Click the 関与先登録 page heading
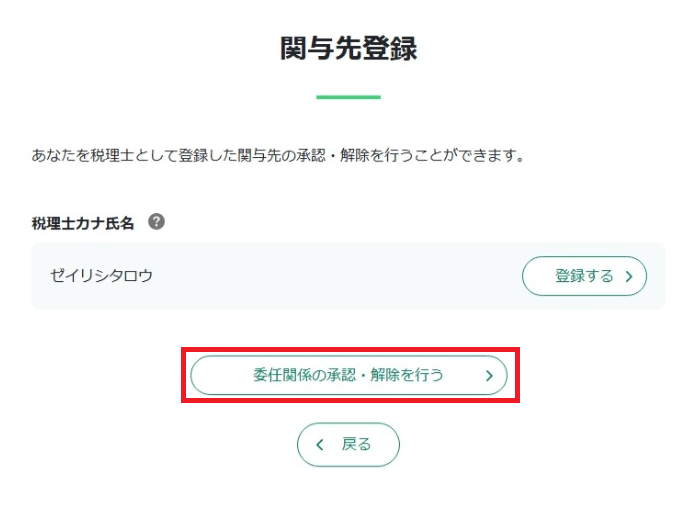Viewport: 696px width, 512px height. click(348, 48)
